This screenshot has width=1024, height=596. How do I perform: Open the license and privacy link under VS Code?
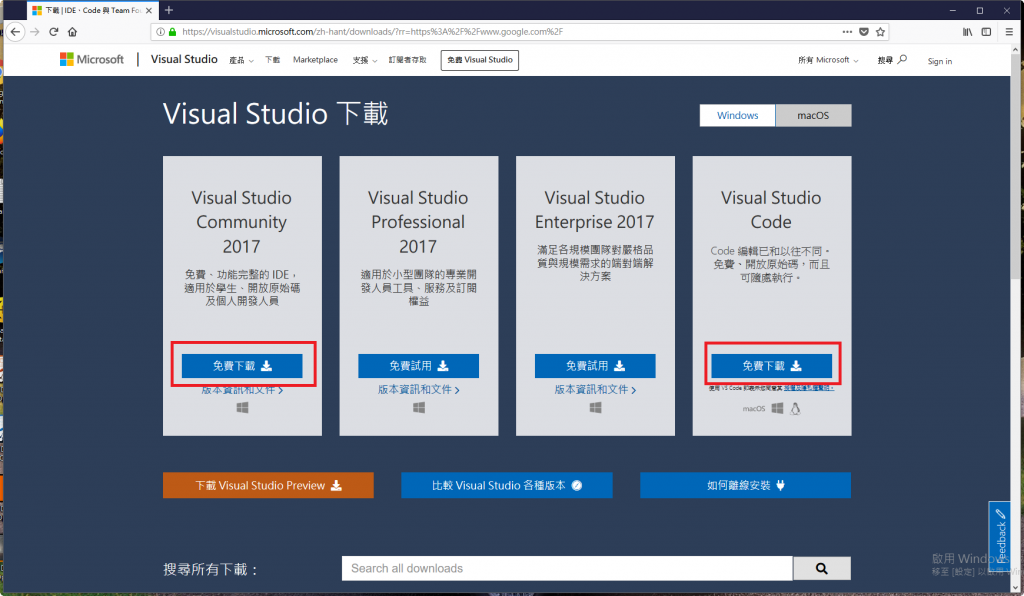tap(808, 388)
